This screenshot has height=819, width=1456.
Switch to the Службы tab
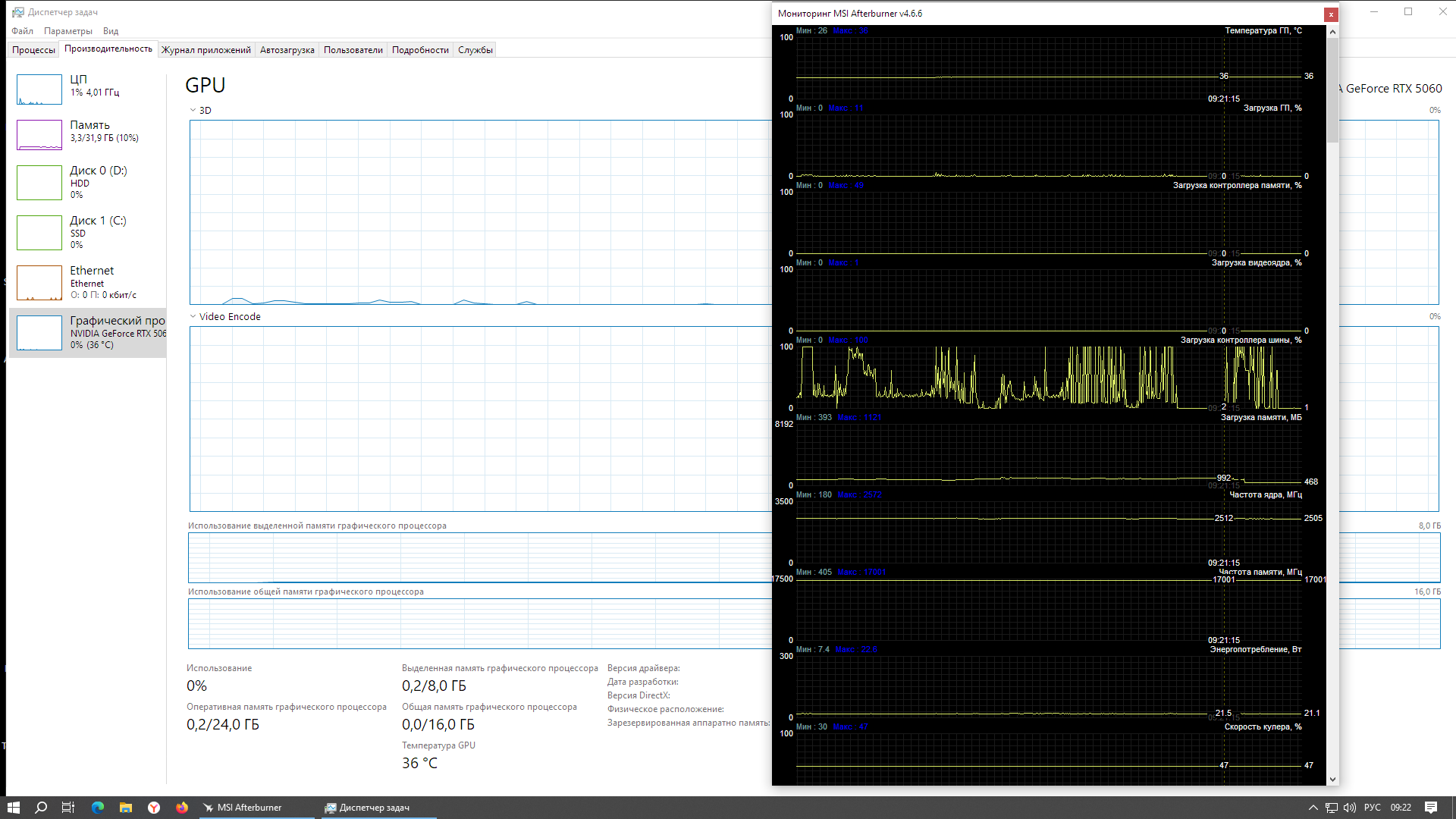475,50
